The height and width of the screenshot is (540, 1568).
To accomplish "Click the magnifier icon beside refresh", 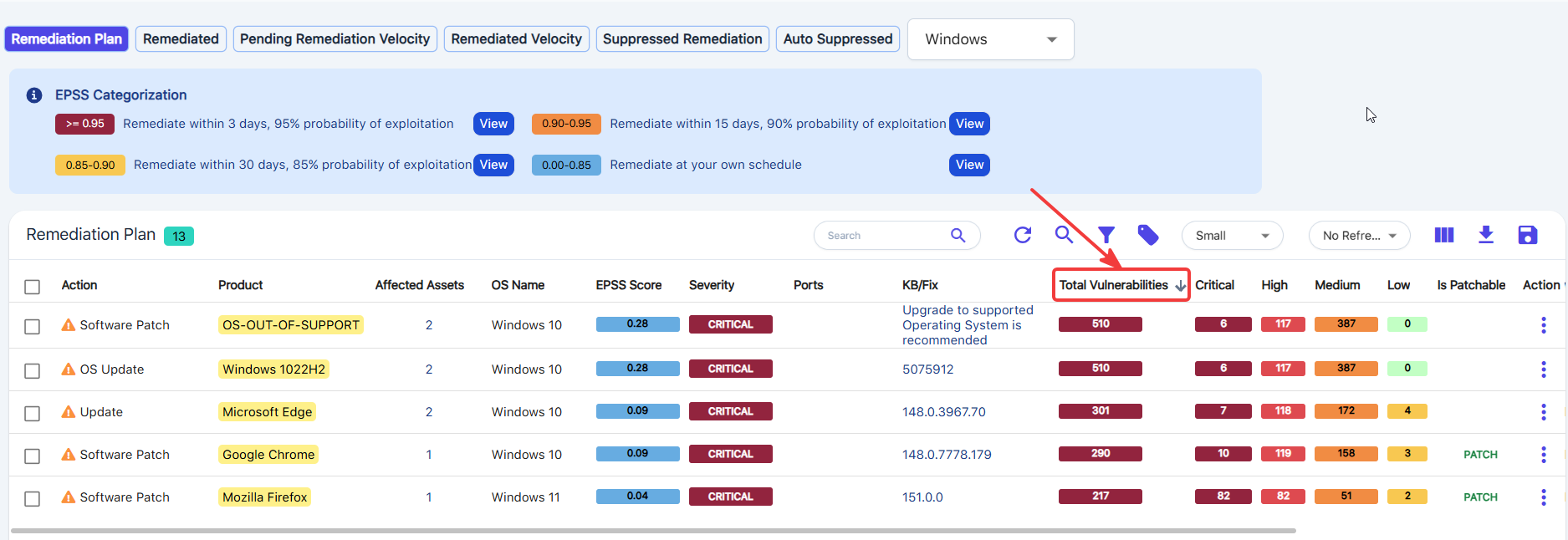I will point(1064,235).
